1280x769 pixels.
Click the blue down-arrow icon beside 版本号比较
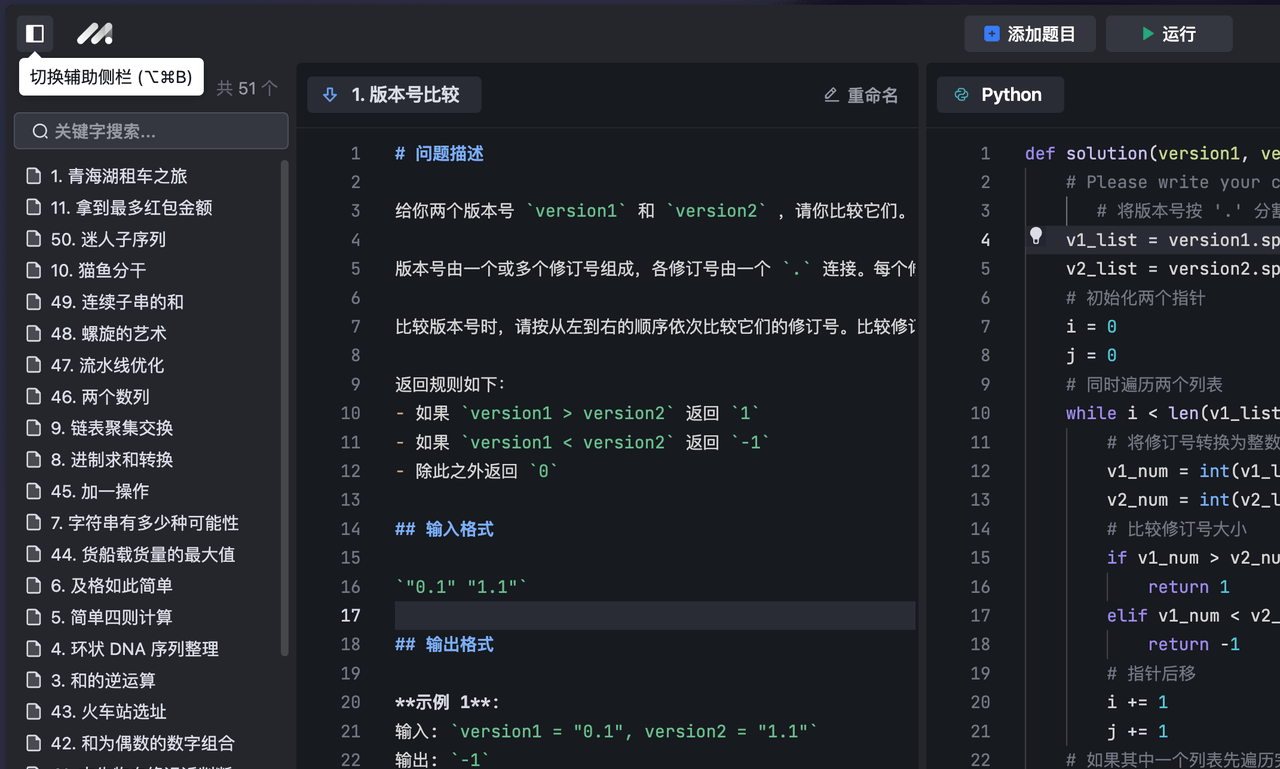point(330,95)
